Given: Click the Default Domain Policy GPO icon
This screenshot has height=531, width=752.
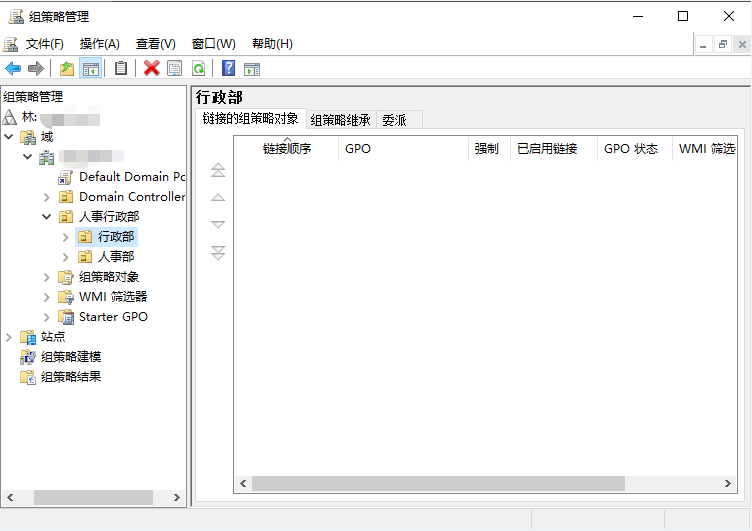Looking at the screenshot, I should coord(65,177).
